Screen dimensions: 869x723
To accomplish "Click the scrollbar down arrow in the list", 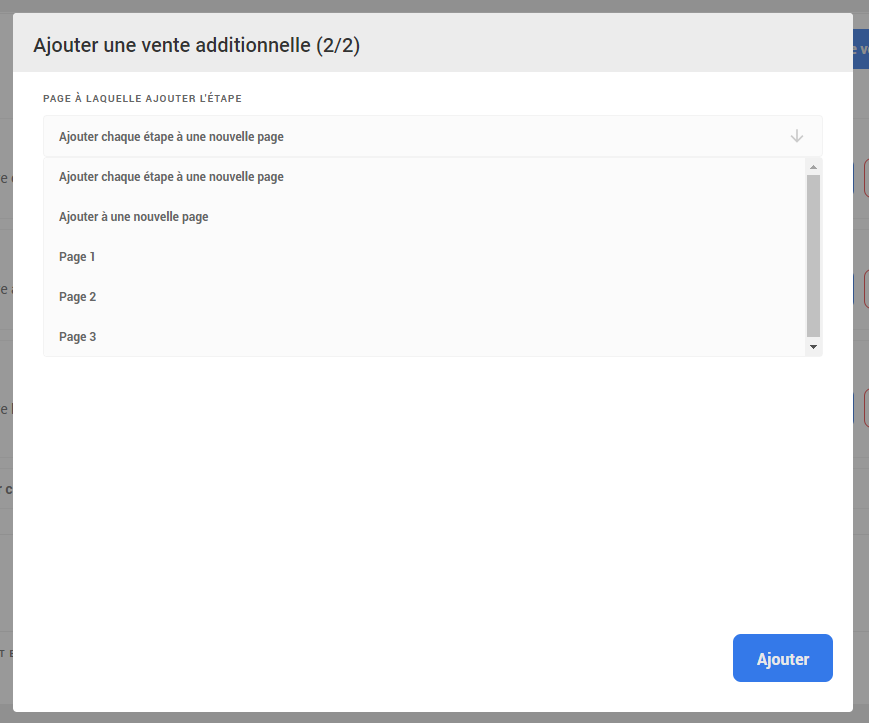I will click(813, 347).
